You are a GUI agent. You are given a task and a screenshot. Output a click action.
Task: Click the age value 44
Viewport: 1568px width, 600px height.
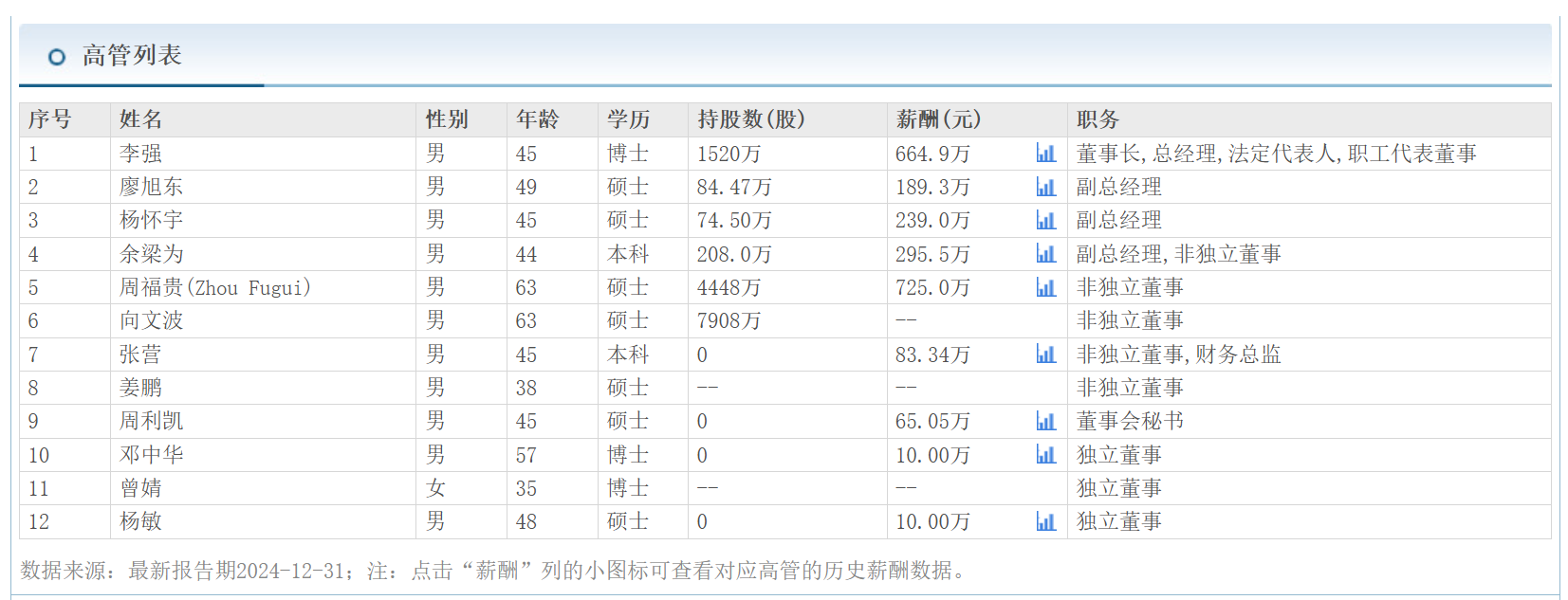pyautogui.click(x=526, y=254)
